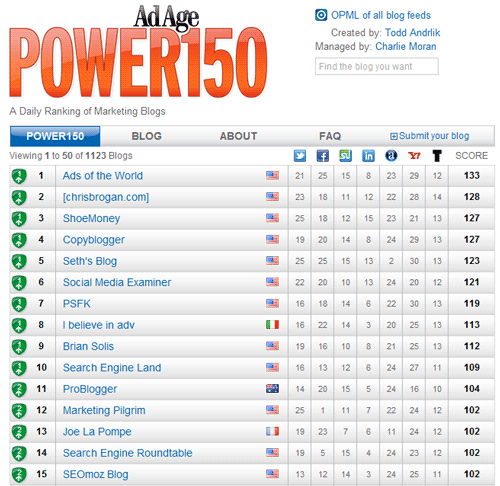
Task: Open the ProBlogger blog link
Action: [90, 389]
